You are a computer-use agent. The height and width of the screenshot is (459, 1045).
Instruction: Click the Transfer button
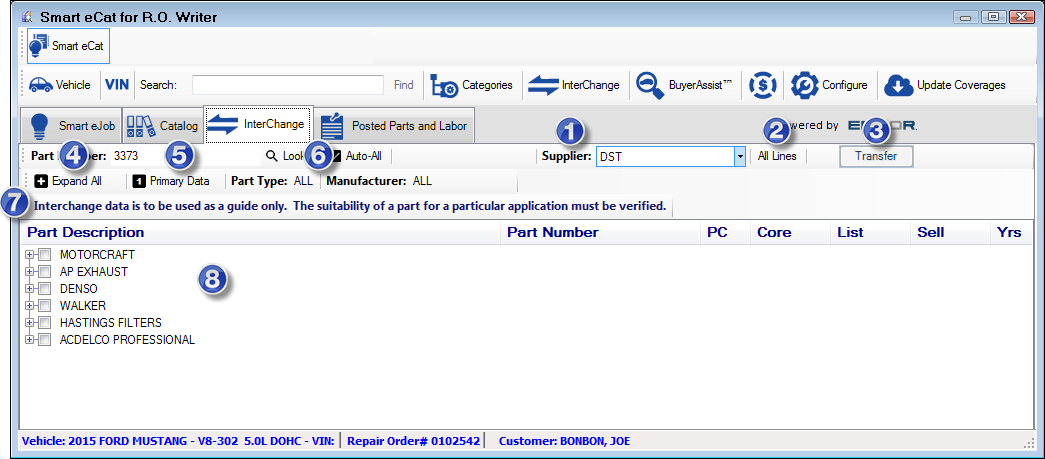click(876, 157)
